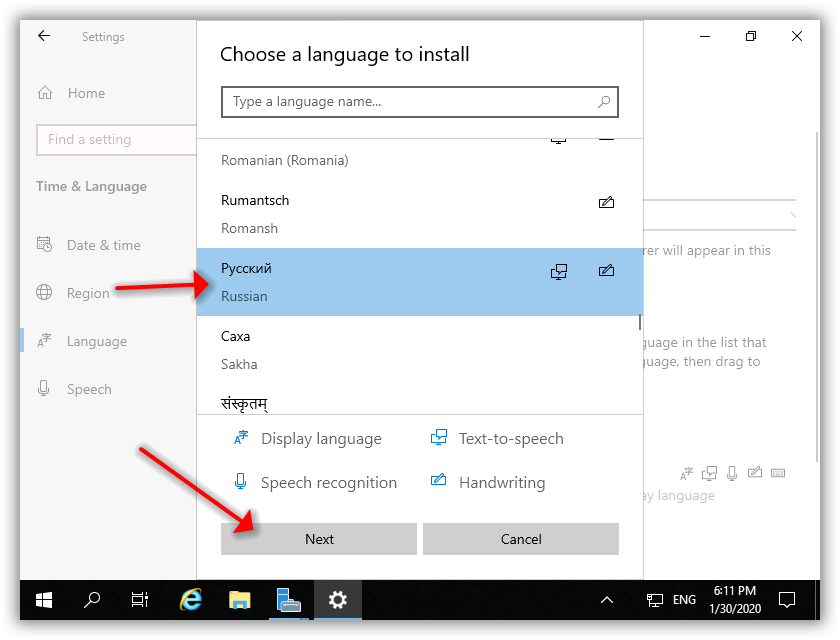Click the language list scrollbar thumb

[x=640, y=322]
